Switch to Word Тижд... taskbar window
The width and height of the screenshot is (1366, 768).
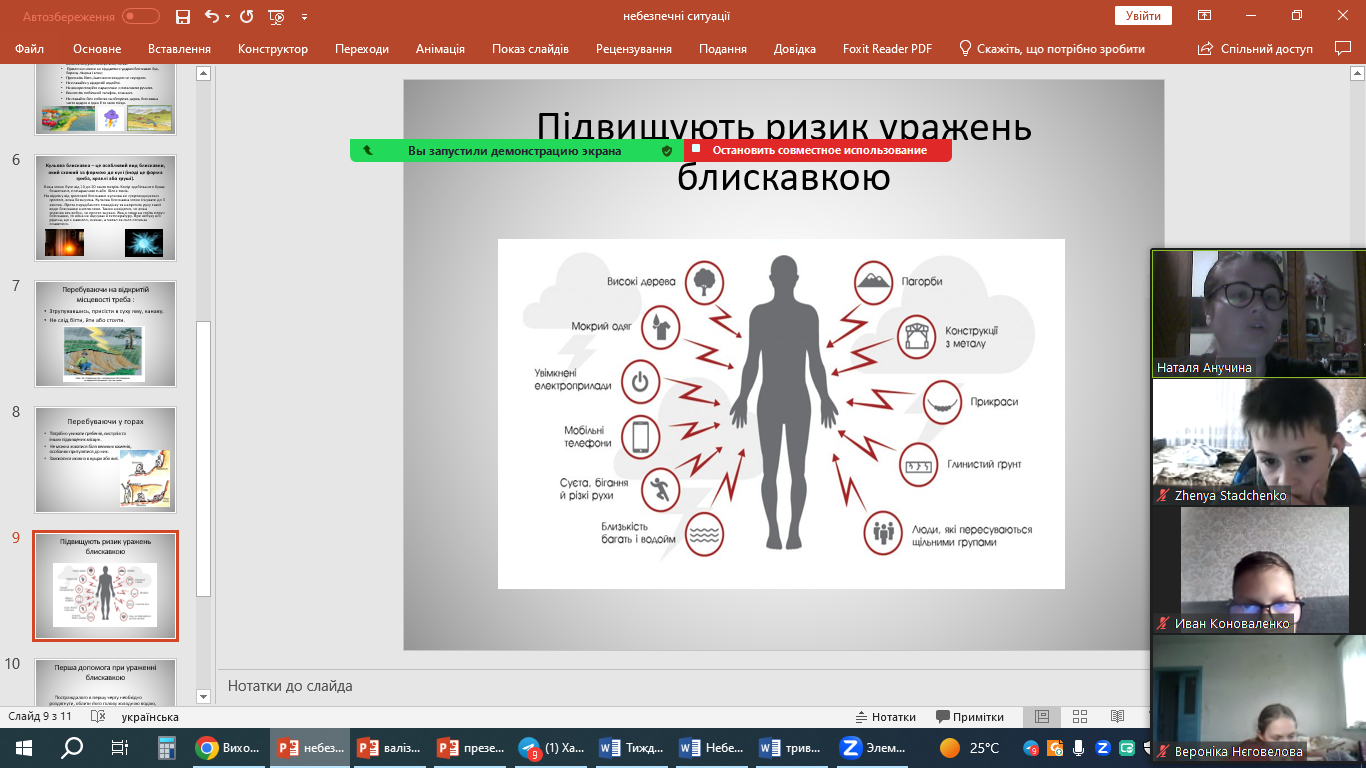point(631,747)
